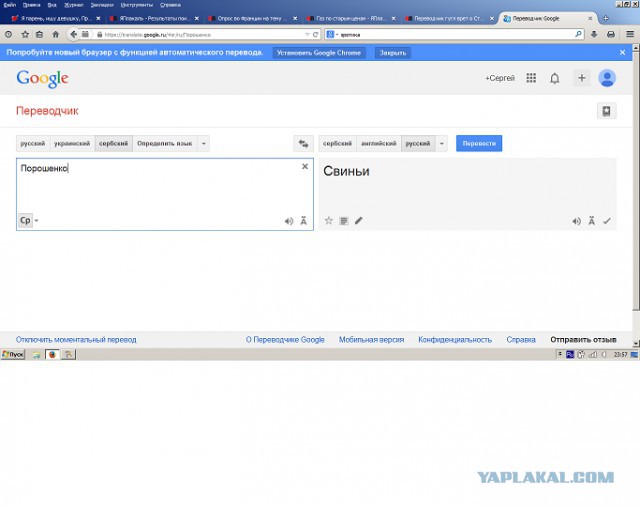
Task: Open the Мобильная версия link
Action: [x=371, y=340]
